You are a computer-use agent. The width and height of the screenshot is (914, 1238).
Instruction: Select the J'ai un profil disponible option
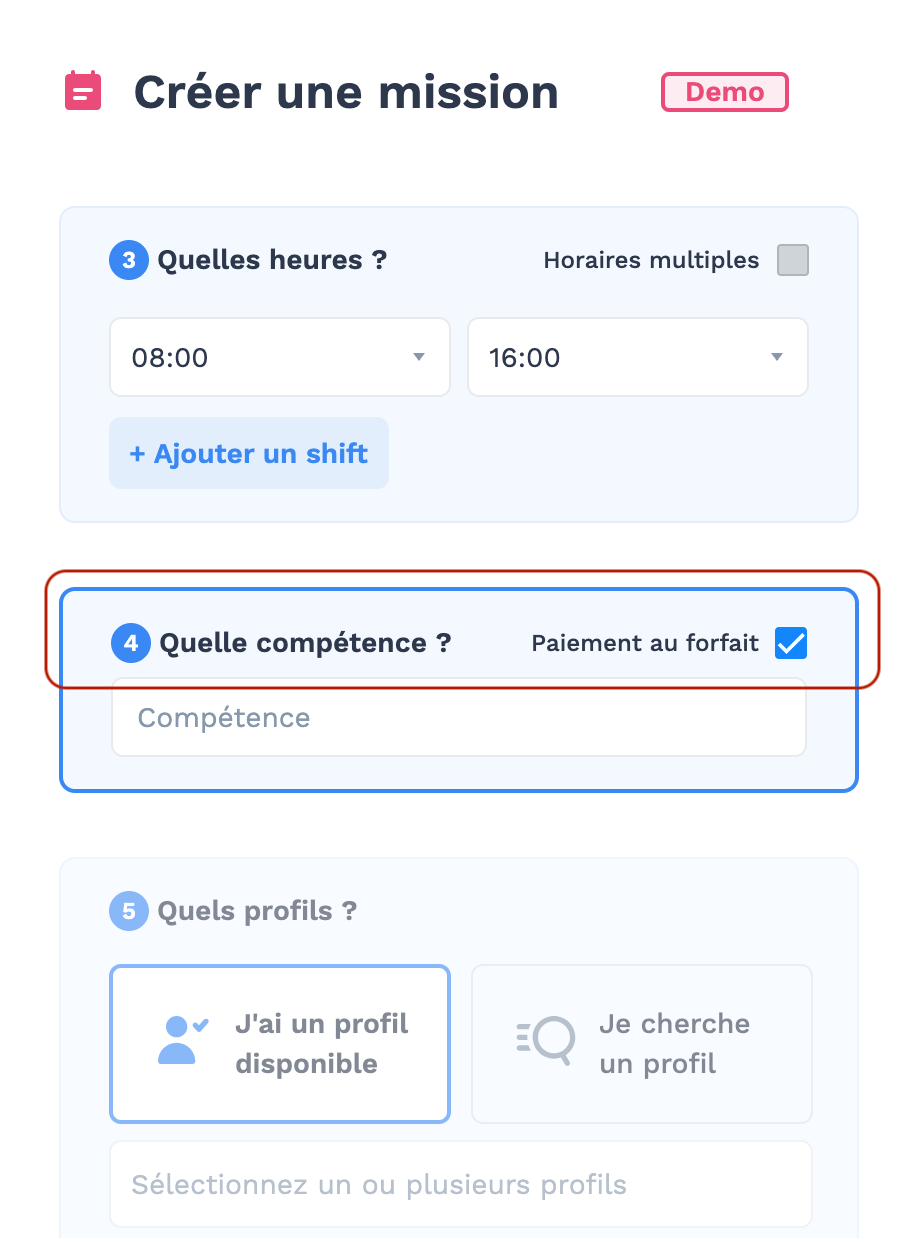[280, 1044]
